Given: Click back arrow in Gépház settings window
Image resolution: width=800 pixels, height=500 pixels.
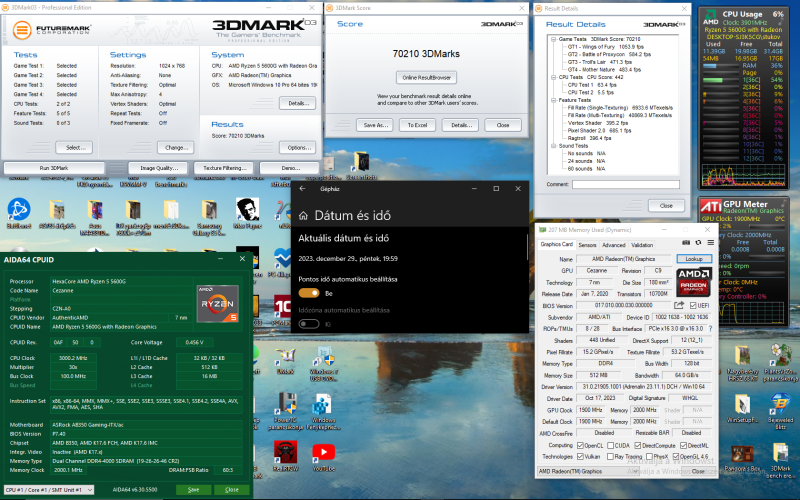Looking at the screenshot, I should click(x=303, y=189).
